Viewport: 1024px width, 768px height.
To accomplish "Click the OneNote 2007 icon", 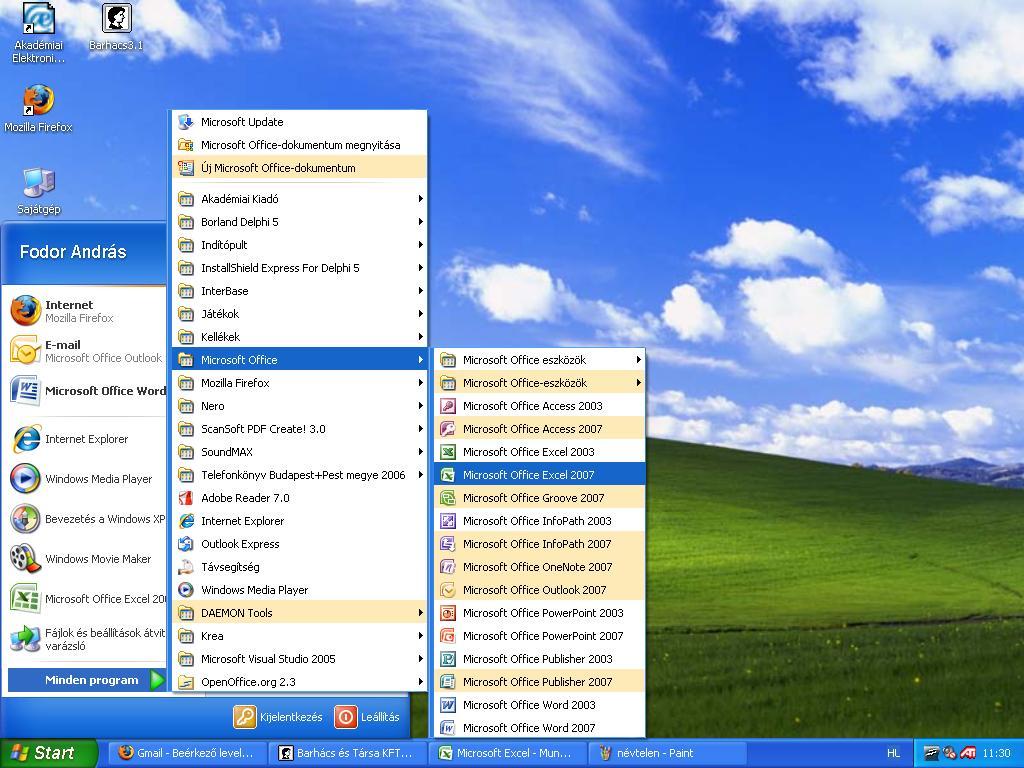I will (x=448, y=567).
